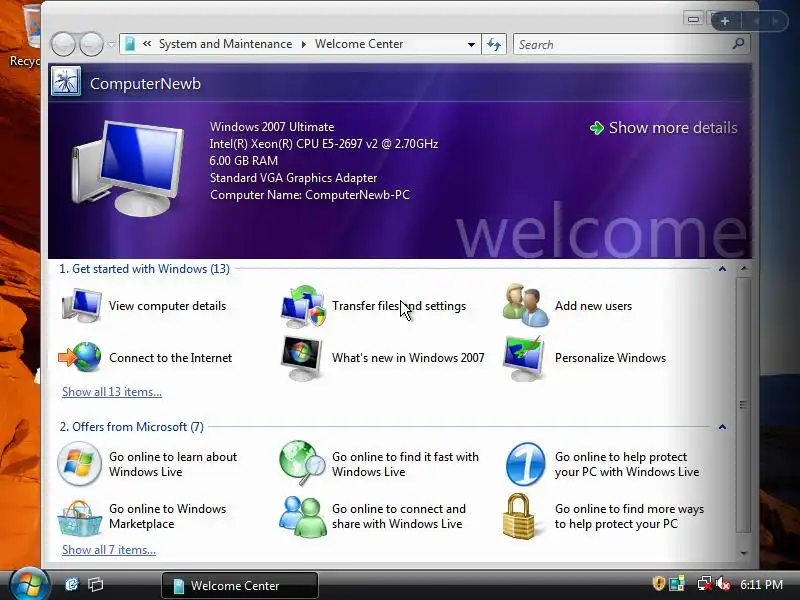Click Windows 2007 Ultimate text

point(272,127)
